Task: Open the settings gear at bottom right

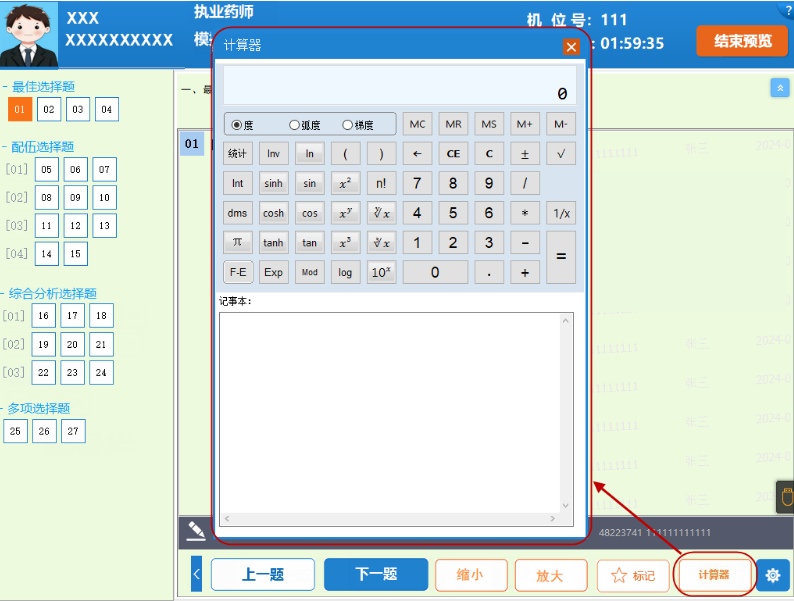Action: (772, 575)
